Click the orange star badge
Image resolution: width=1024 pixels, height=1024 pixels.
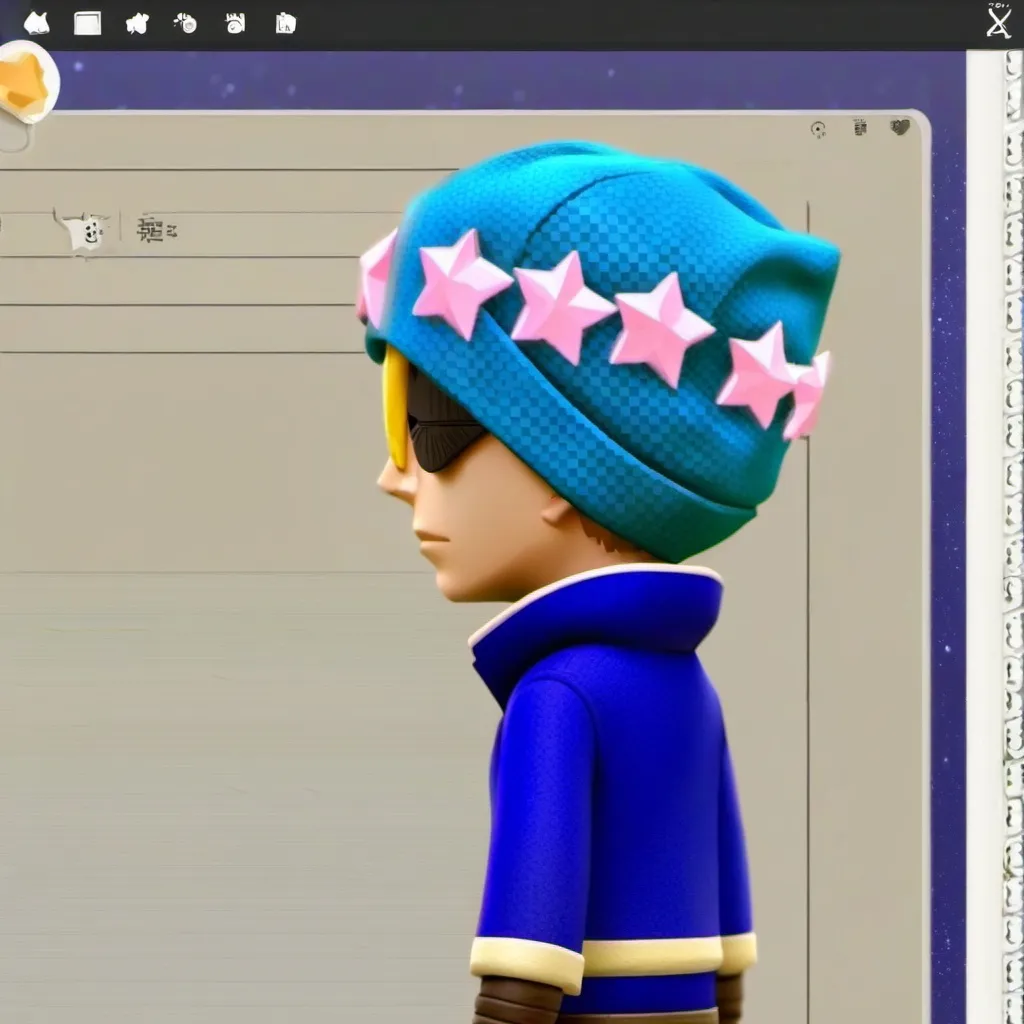pos(26,82)
